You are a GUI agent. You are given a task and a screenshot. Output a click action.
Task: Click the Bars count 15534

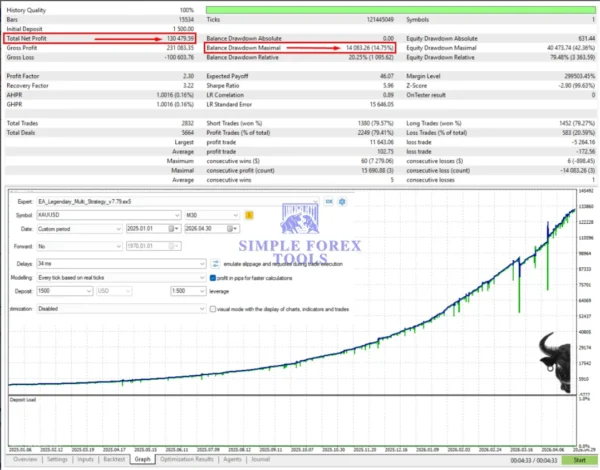pyautogui.click(x=186, y=20)
